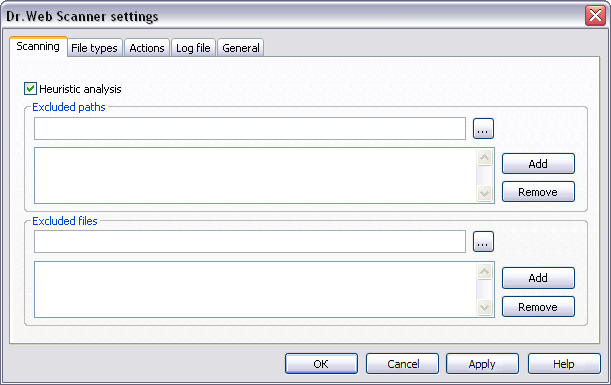Viewport: 611px width, 385px height.
Task: Select the General tab
Action: [241, 48]
